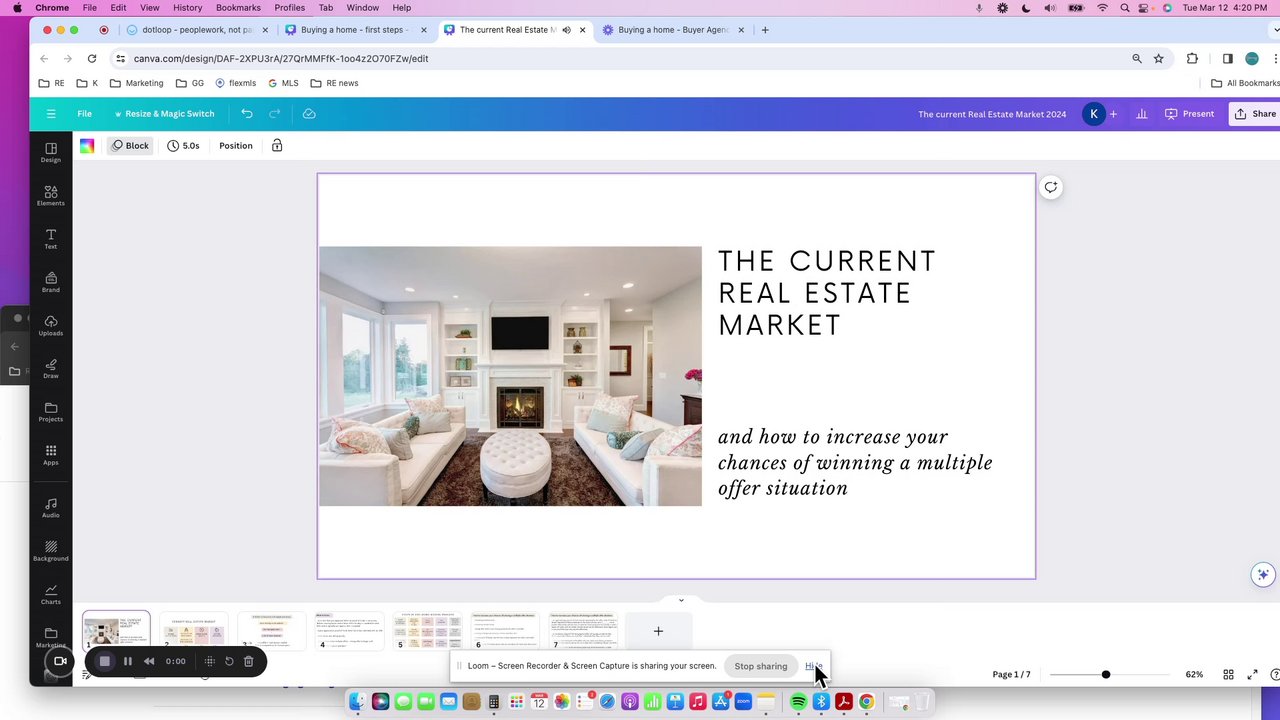Click Resize & Magic Switch
1280x720 pixels.
point(164,114)
